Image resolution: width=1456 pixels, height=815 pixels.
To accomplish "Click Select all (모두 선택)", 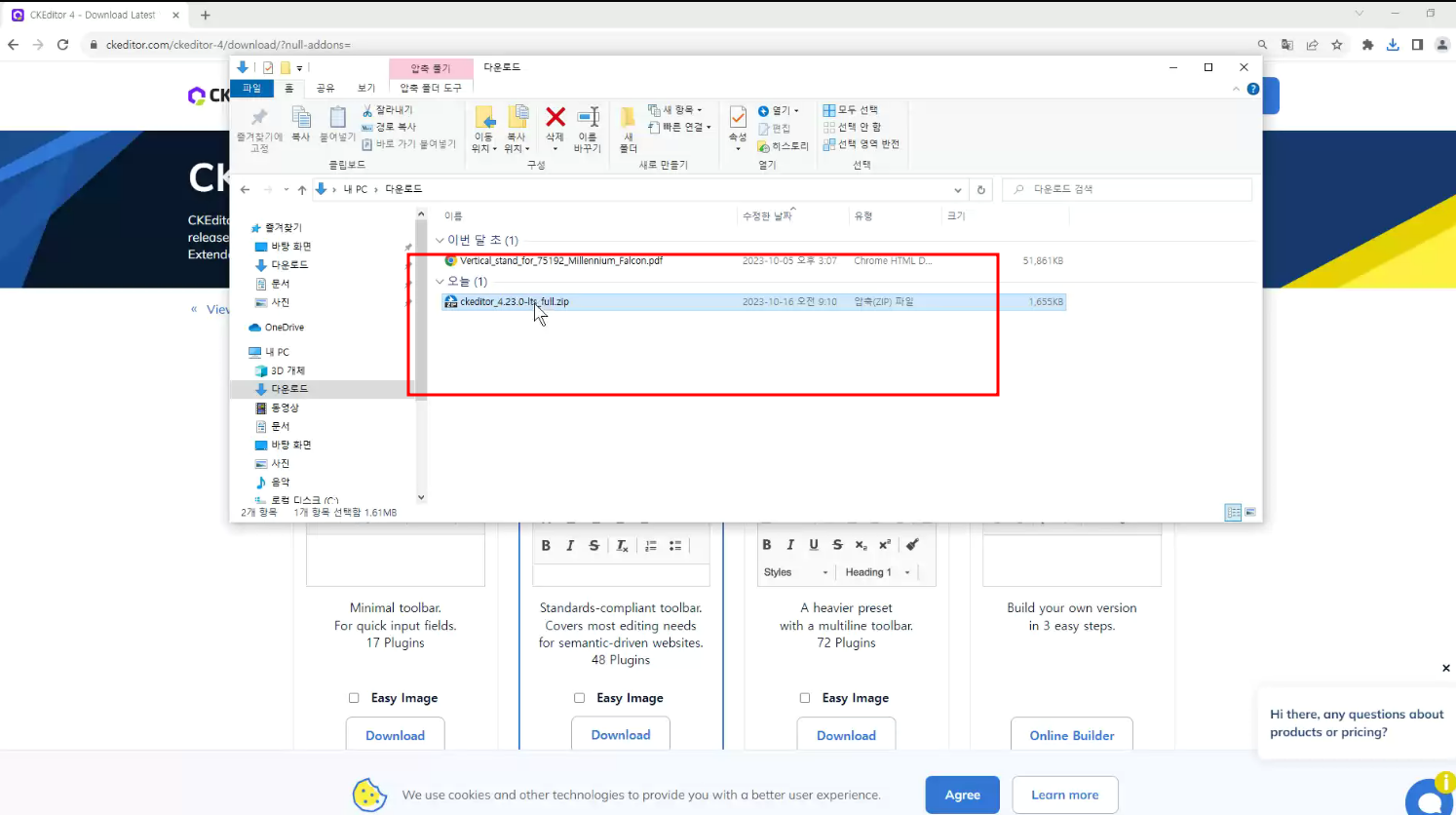I will tap(851, 110).
